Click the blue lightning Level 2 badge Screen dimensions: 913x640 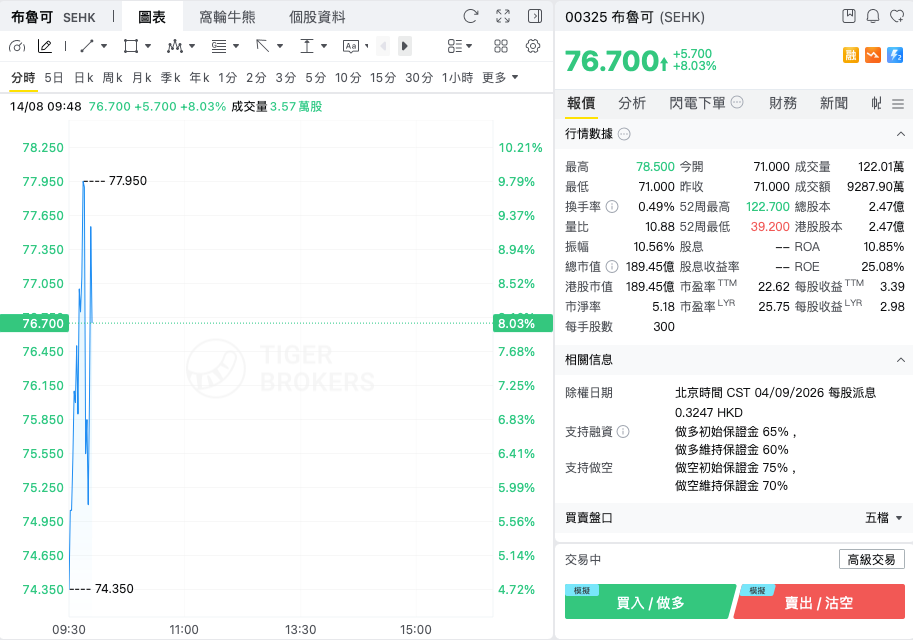pos(895,55)
